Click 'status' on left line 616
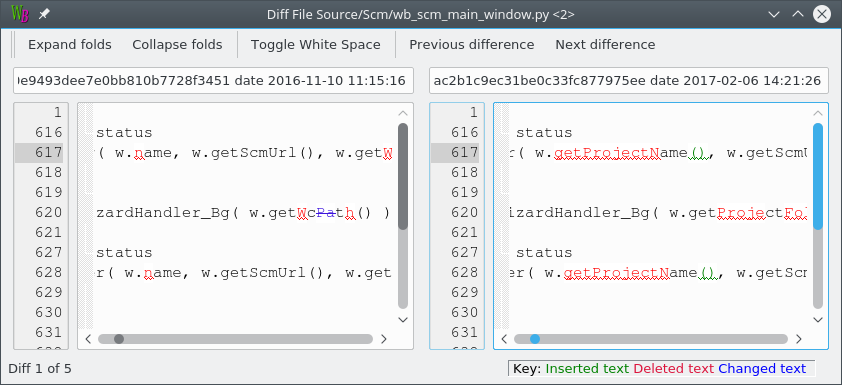The image size is (842, 385). 124,133
